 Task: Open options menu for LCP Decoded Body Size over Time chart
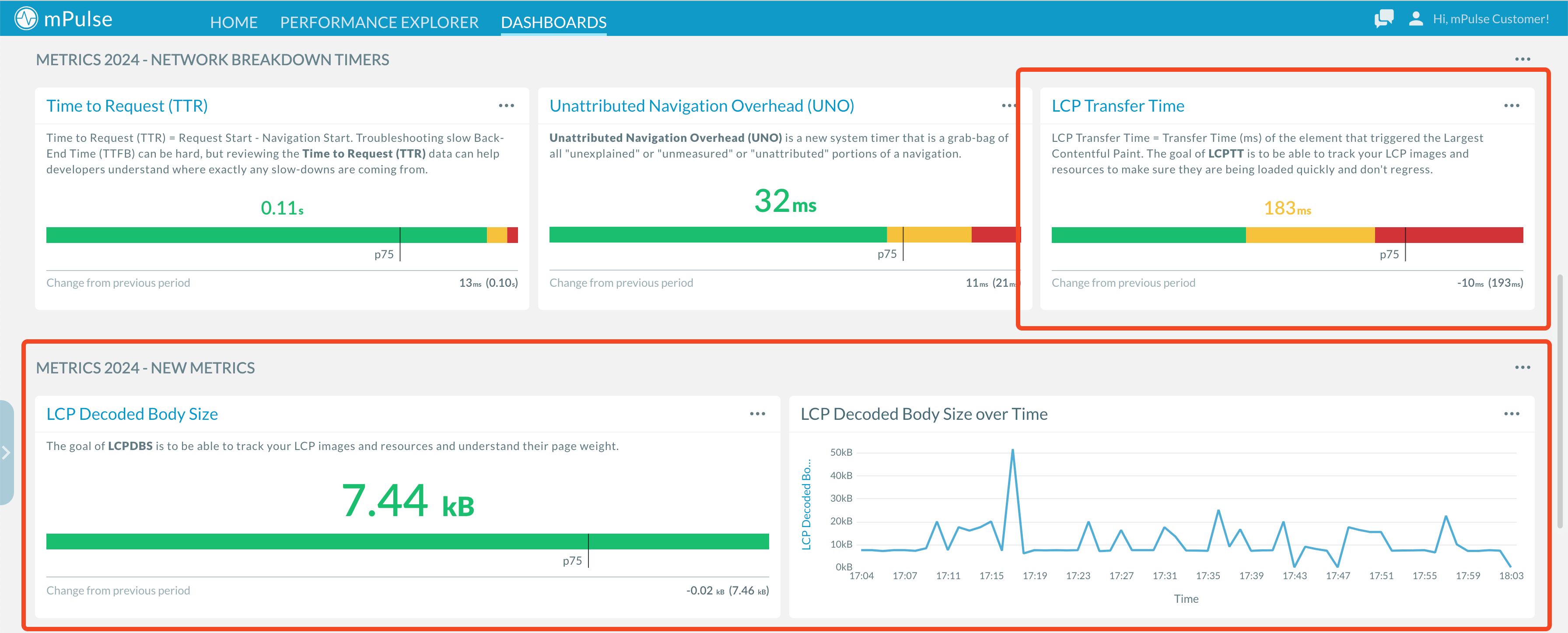(x=1512, y=414)
